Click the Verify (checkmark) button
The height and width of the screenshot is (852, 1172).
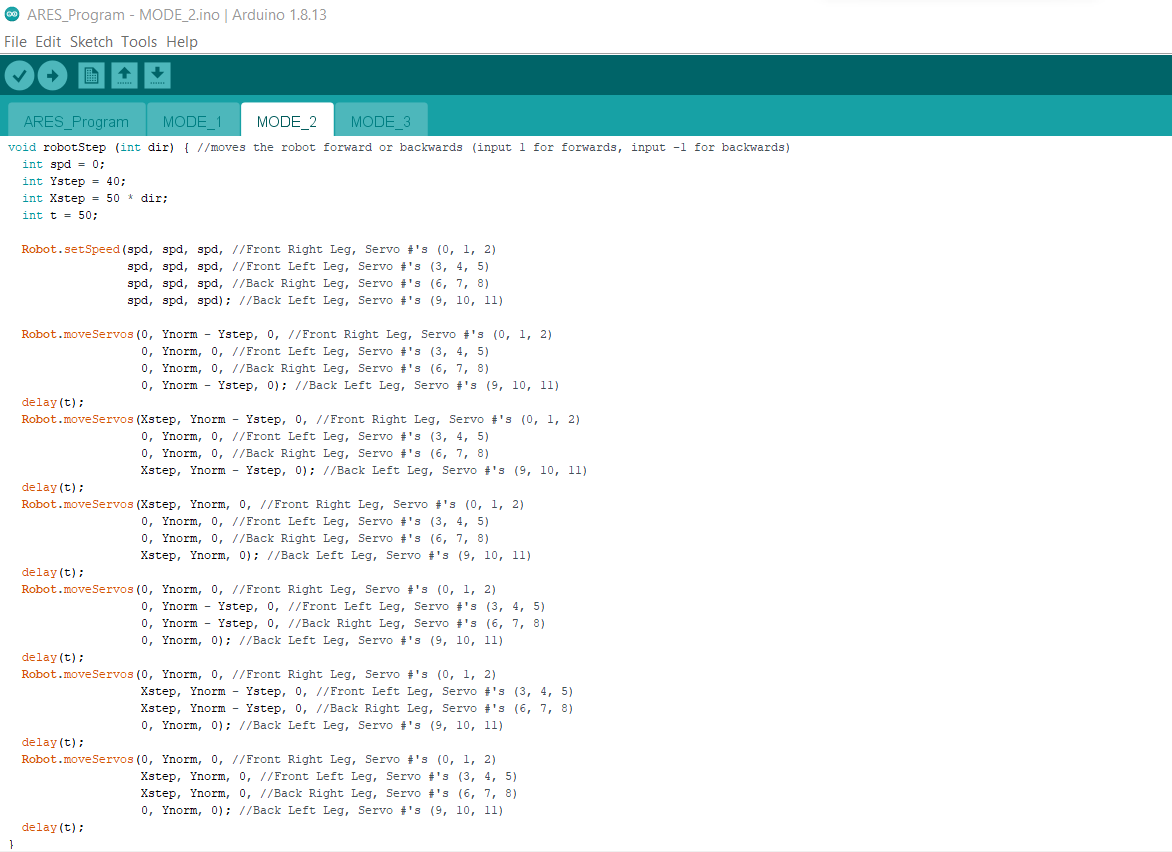[x=19, y=75]
